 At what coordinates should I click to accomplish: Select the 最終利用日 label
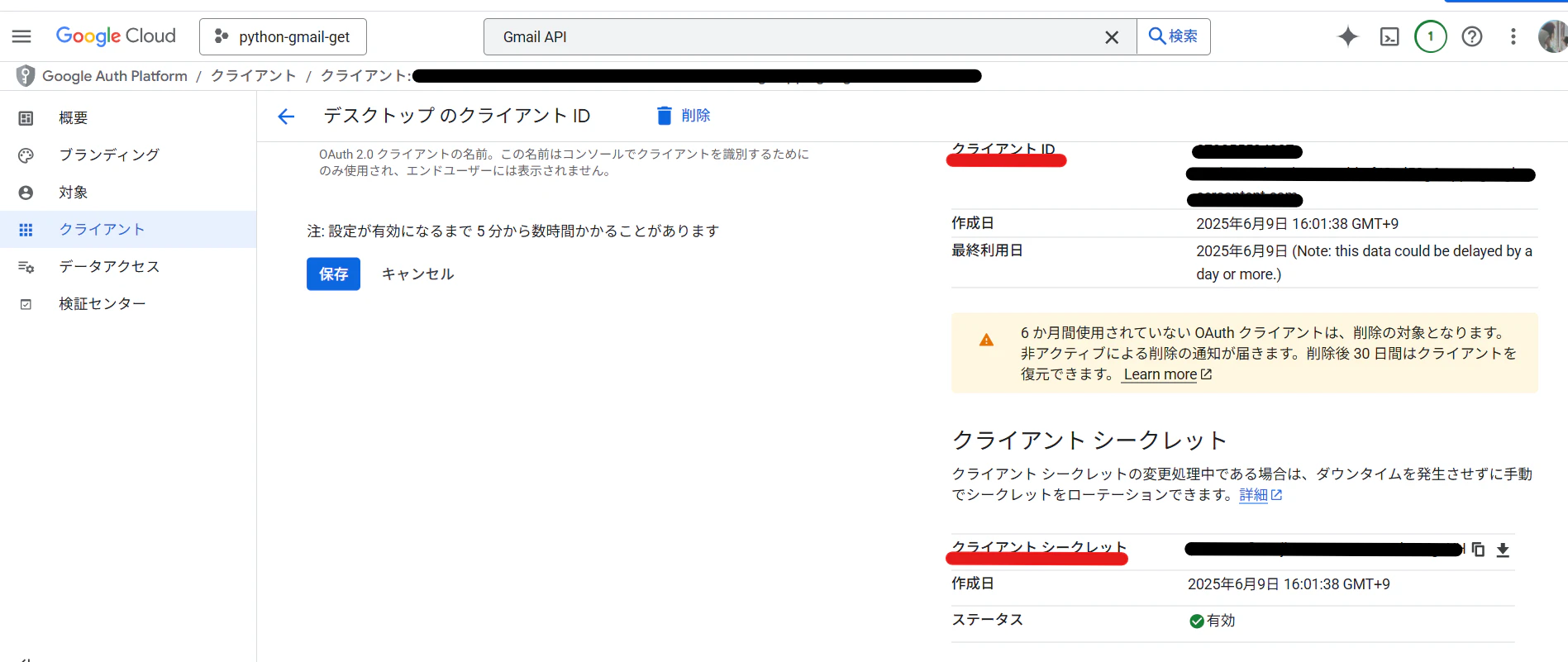click(x=987, y=250)
